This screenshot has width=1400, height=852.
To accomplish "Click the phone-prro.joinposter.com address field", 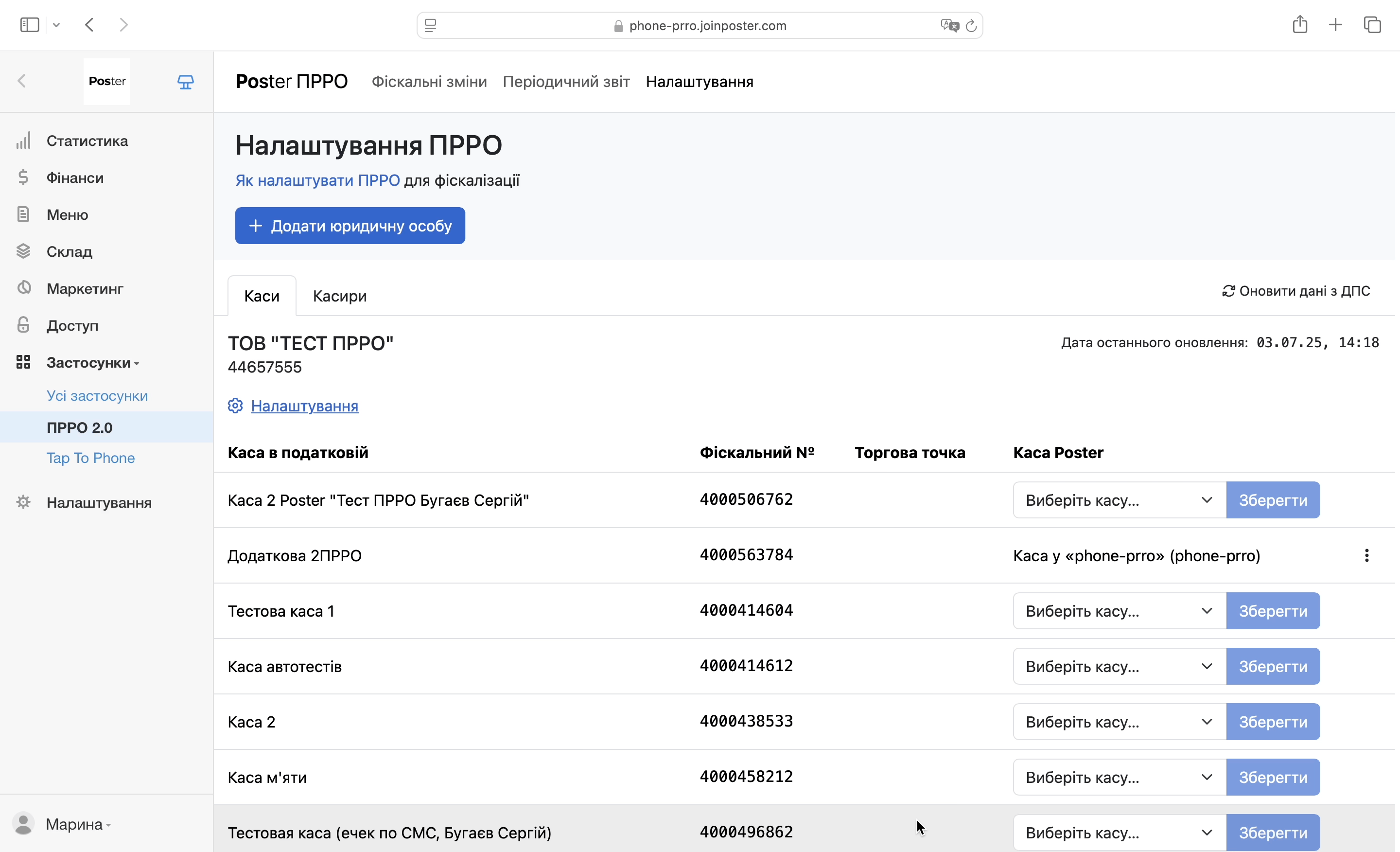I will (x=700, y=26).
